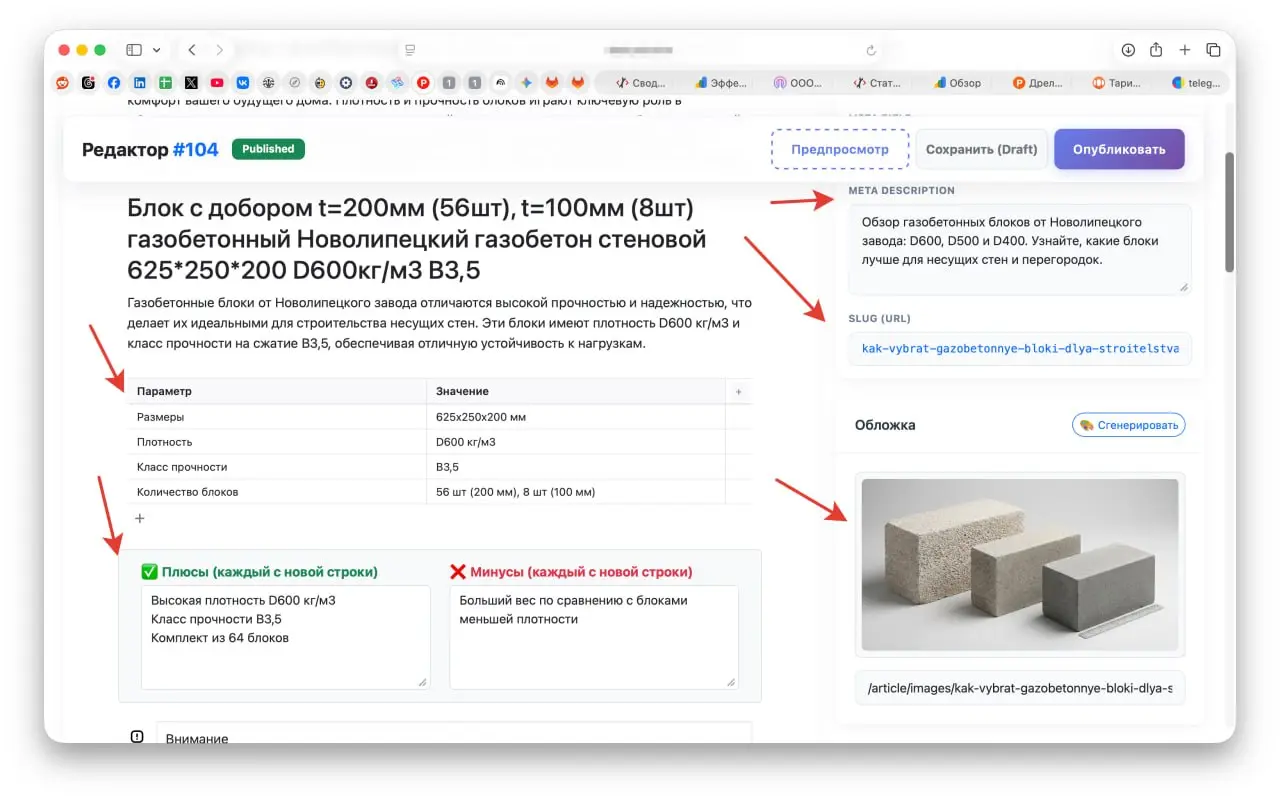Screen dimensions: 1280x801
Task: Click the Сгенерировать cover button
Action: click(1128, 425)
